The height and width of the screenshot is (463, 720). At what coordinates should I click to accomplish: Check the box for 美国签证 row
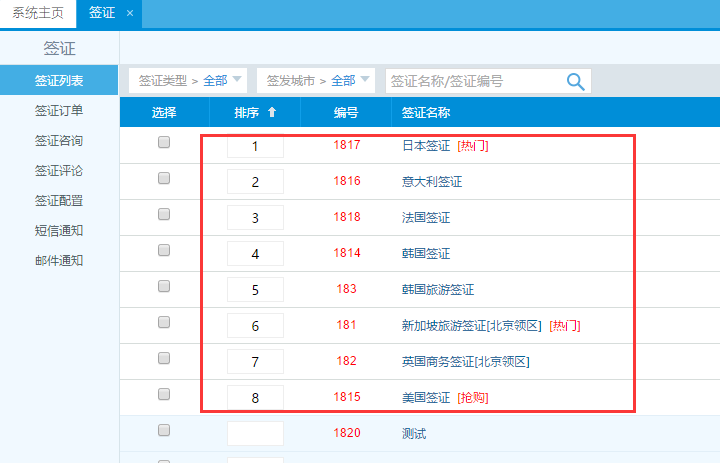click(x=164, y=396)
